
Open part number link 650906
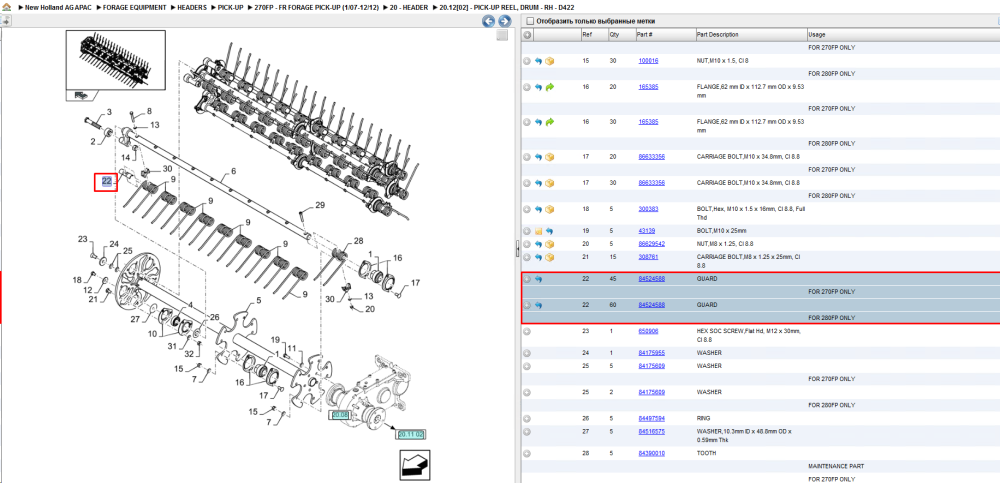pyautogui.click(x=648, y=331)
